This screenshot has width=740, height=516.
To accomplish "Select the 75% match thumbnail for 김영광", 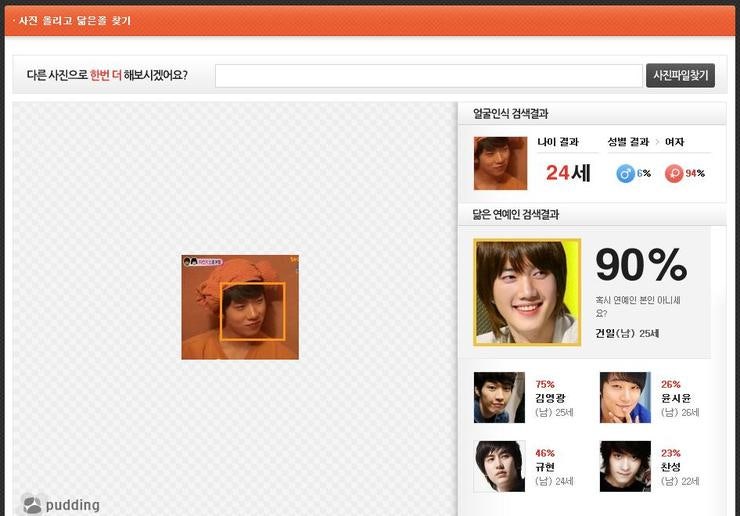I will coord(499,397).
